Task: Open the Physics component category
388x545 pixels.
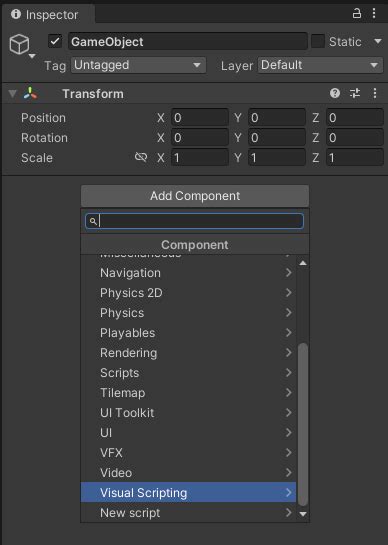Action: point(188,313)
